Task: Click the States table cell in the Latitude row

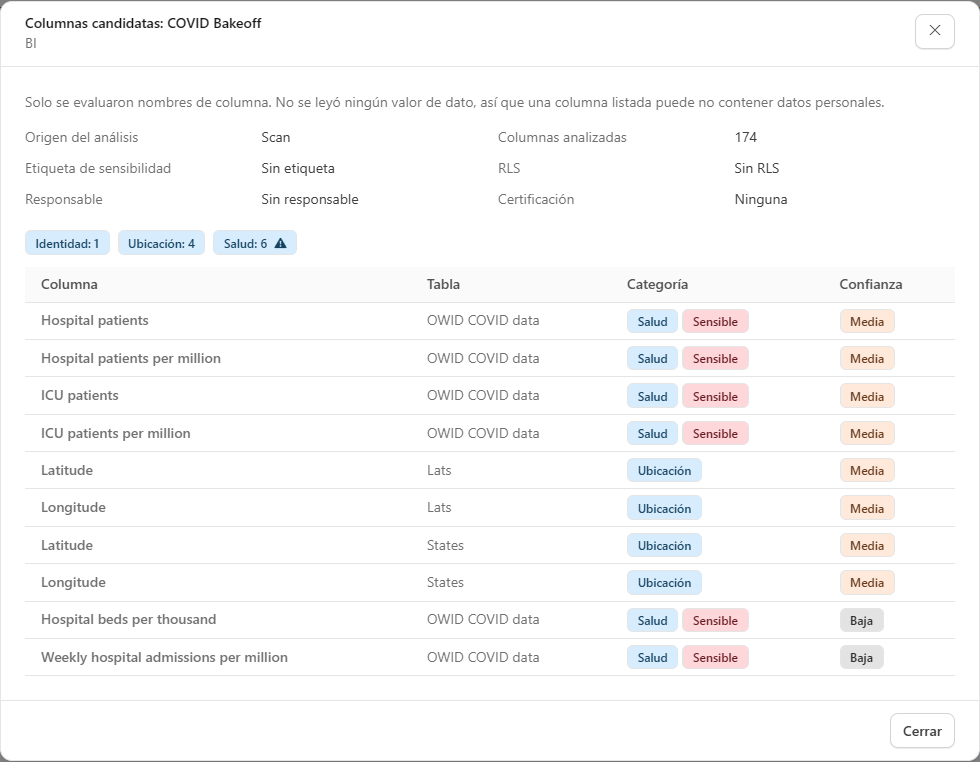Action: tap(445, 545)
